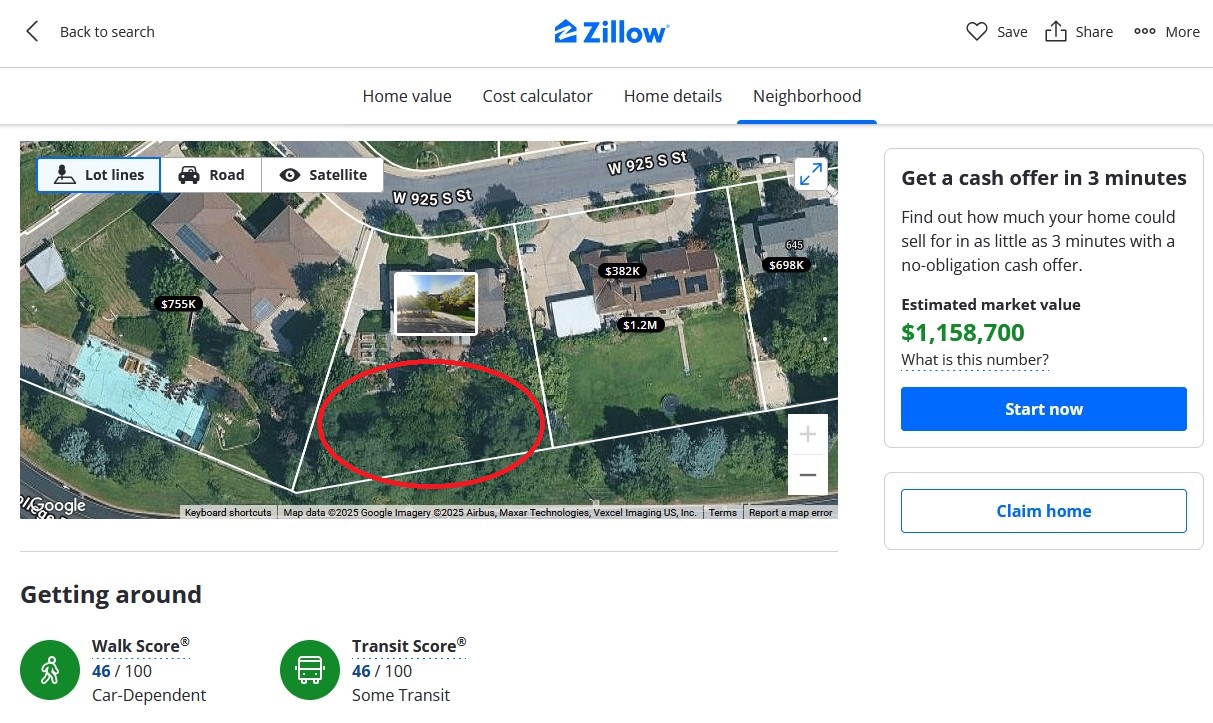Save home with heart icon
This screenshot has width=1213, height=723.
(x=977, y=32)
